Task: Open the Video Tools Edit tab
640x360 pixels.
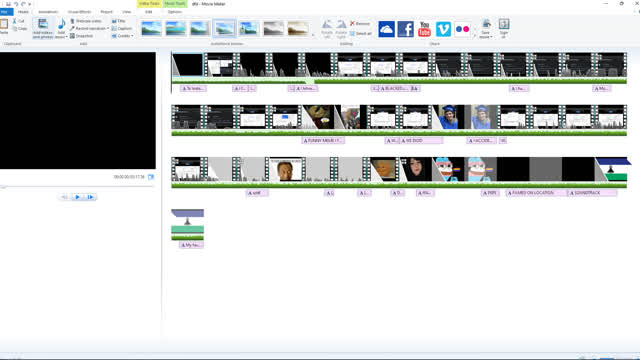Action: (149, 12)
